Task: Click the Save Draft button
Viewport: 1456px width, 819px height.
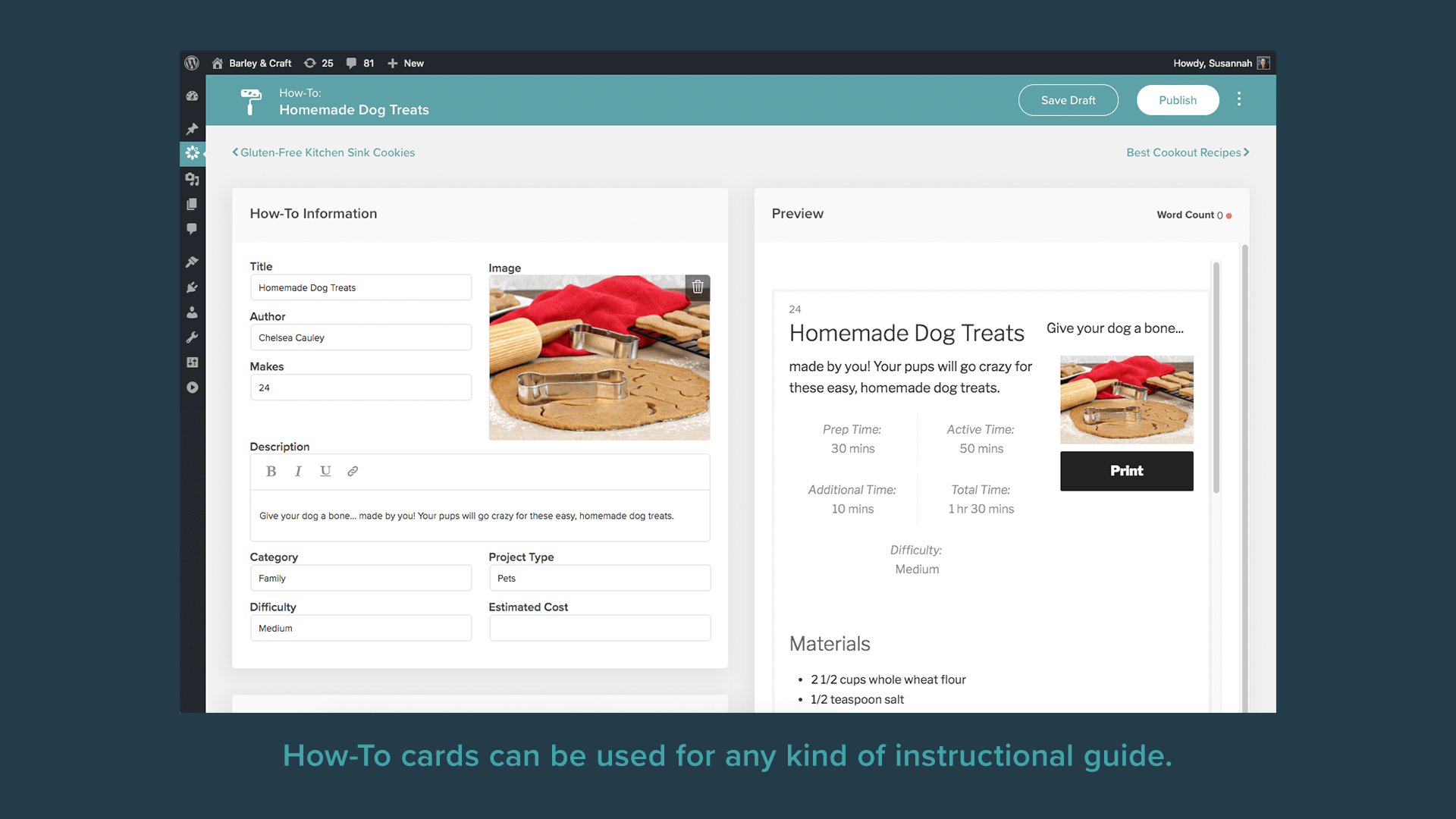Action: (x=1069, y=100)
